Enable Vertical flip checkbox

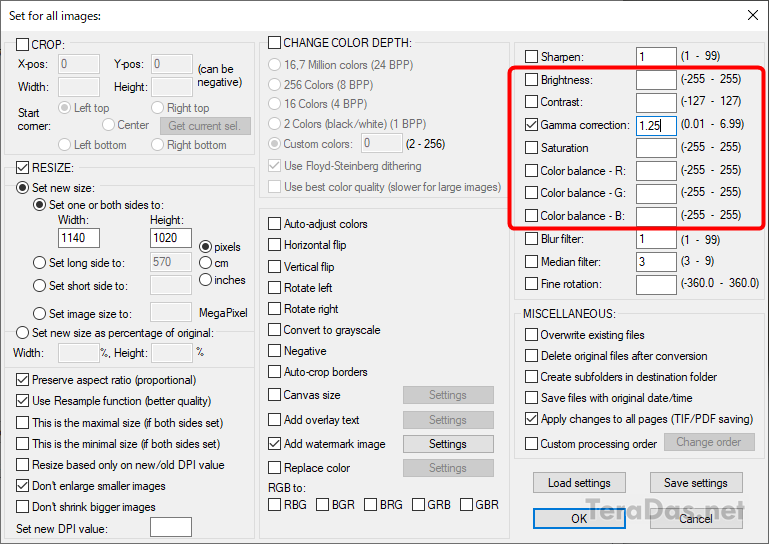coord(274,267)
